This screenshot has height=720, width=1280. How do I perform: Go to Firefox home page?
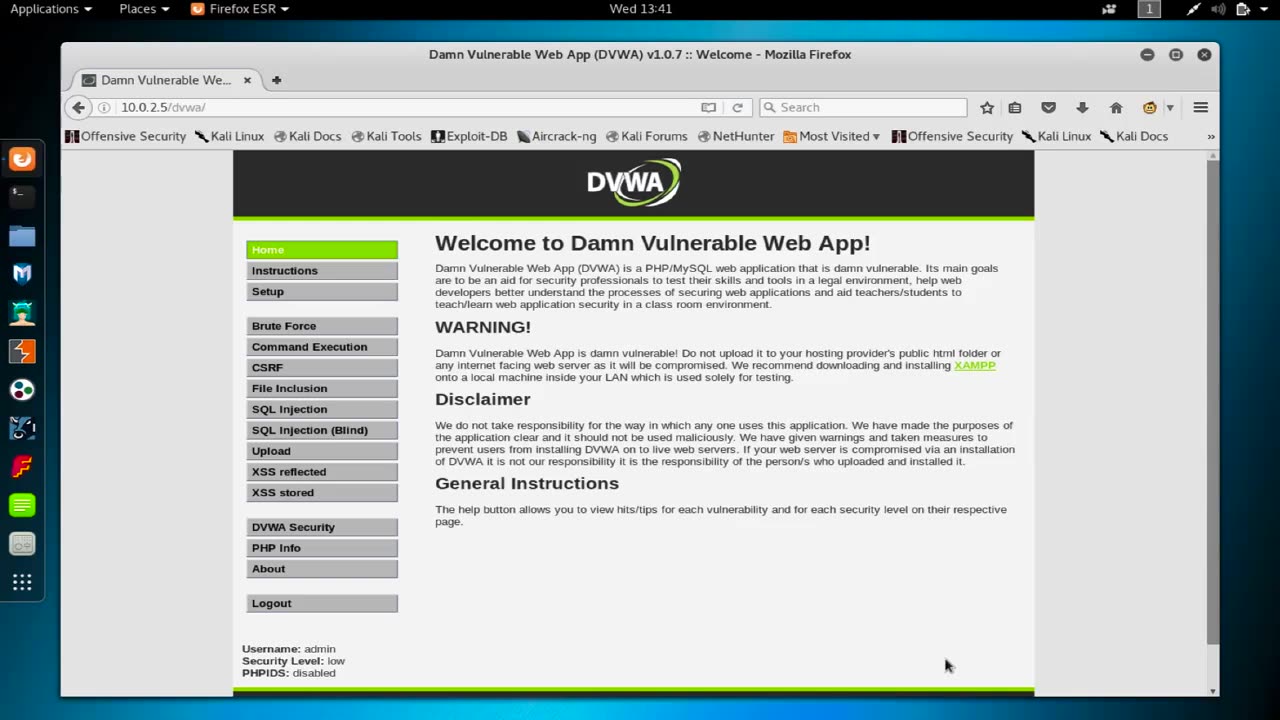click(x=1116, y=108)
